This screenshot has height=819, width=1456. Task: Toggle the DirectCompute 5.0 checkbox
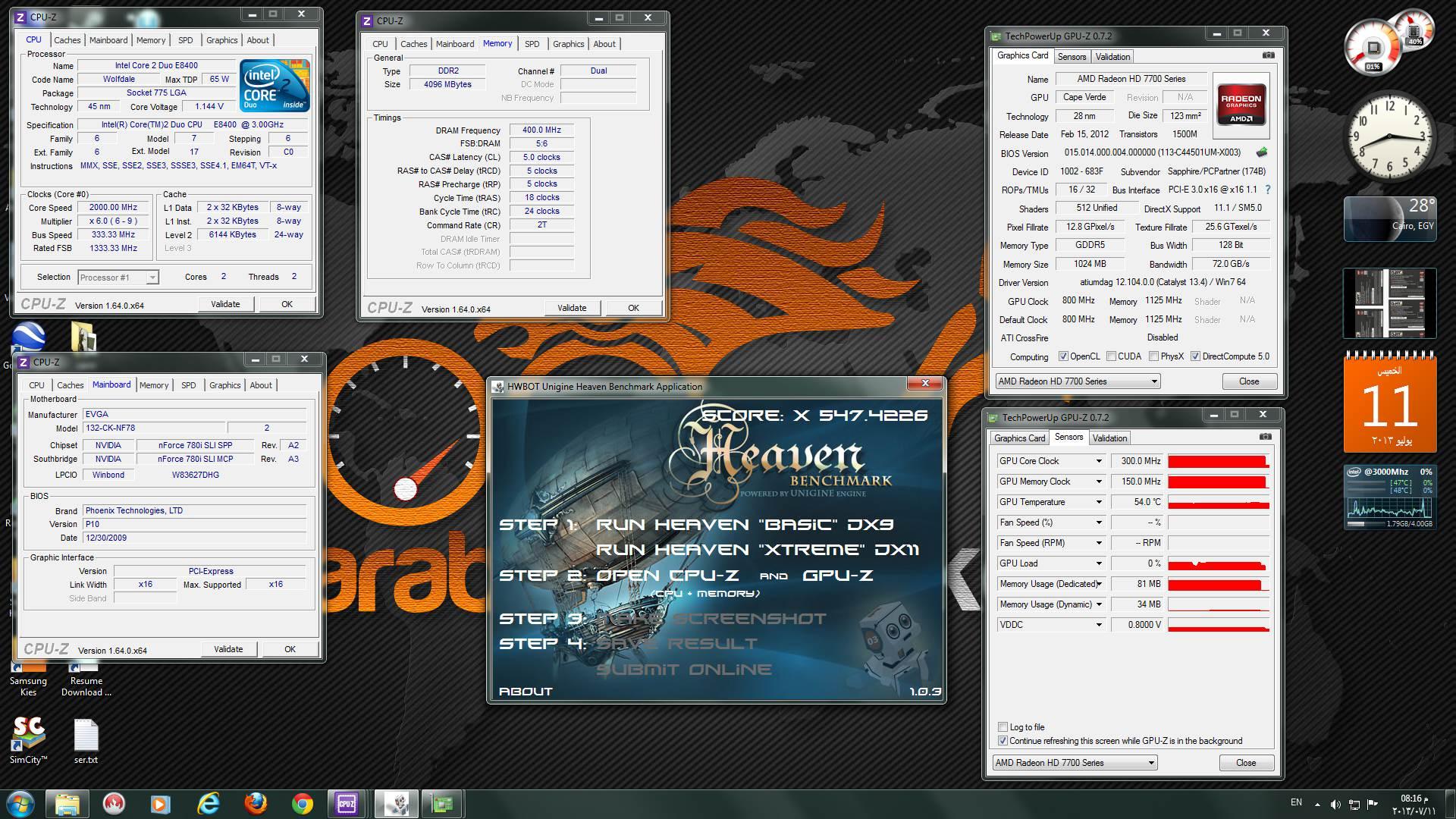[1195, 356]
